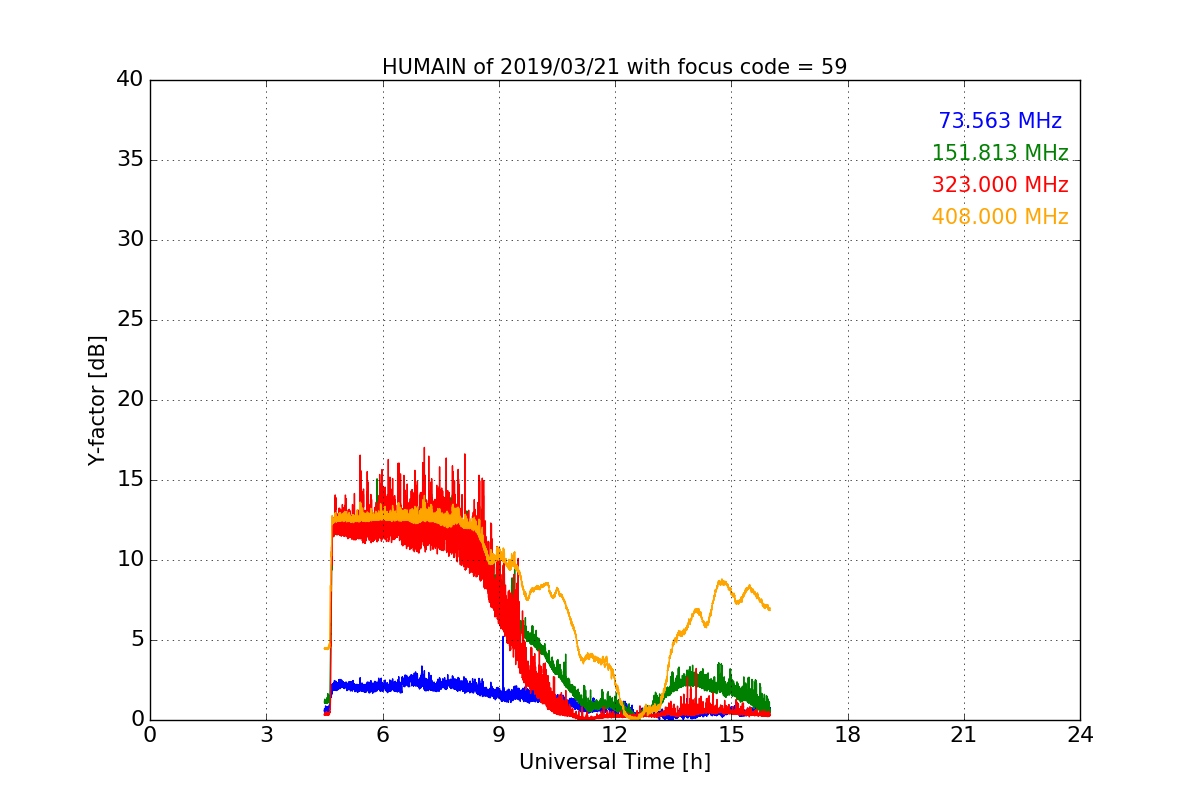The image size is (1200, 800).
Task: Click the x-axis tick label '24'
Action: coord(1080,735)
